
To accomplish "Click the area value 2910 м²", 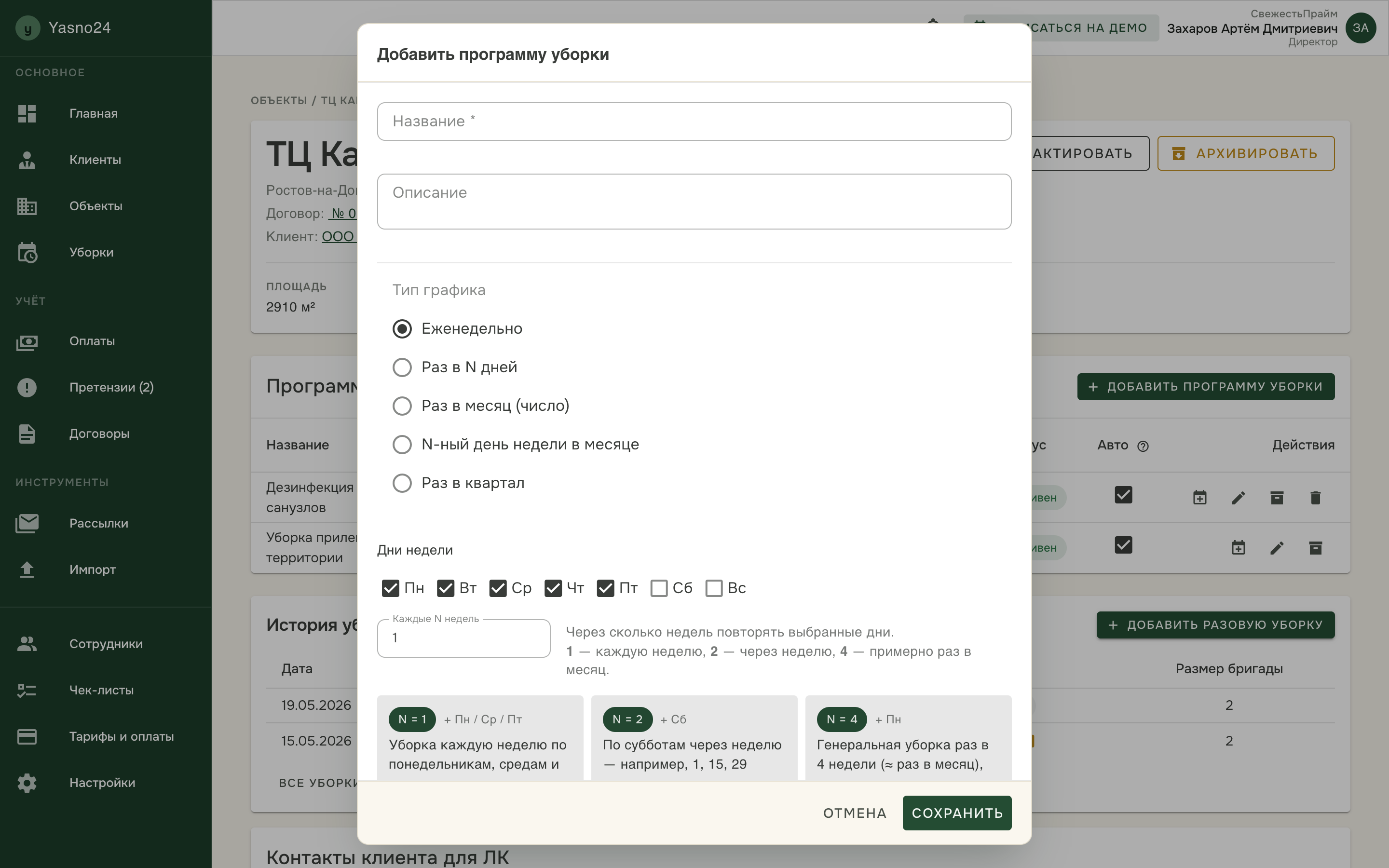I will tap(290, 307).
